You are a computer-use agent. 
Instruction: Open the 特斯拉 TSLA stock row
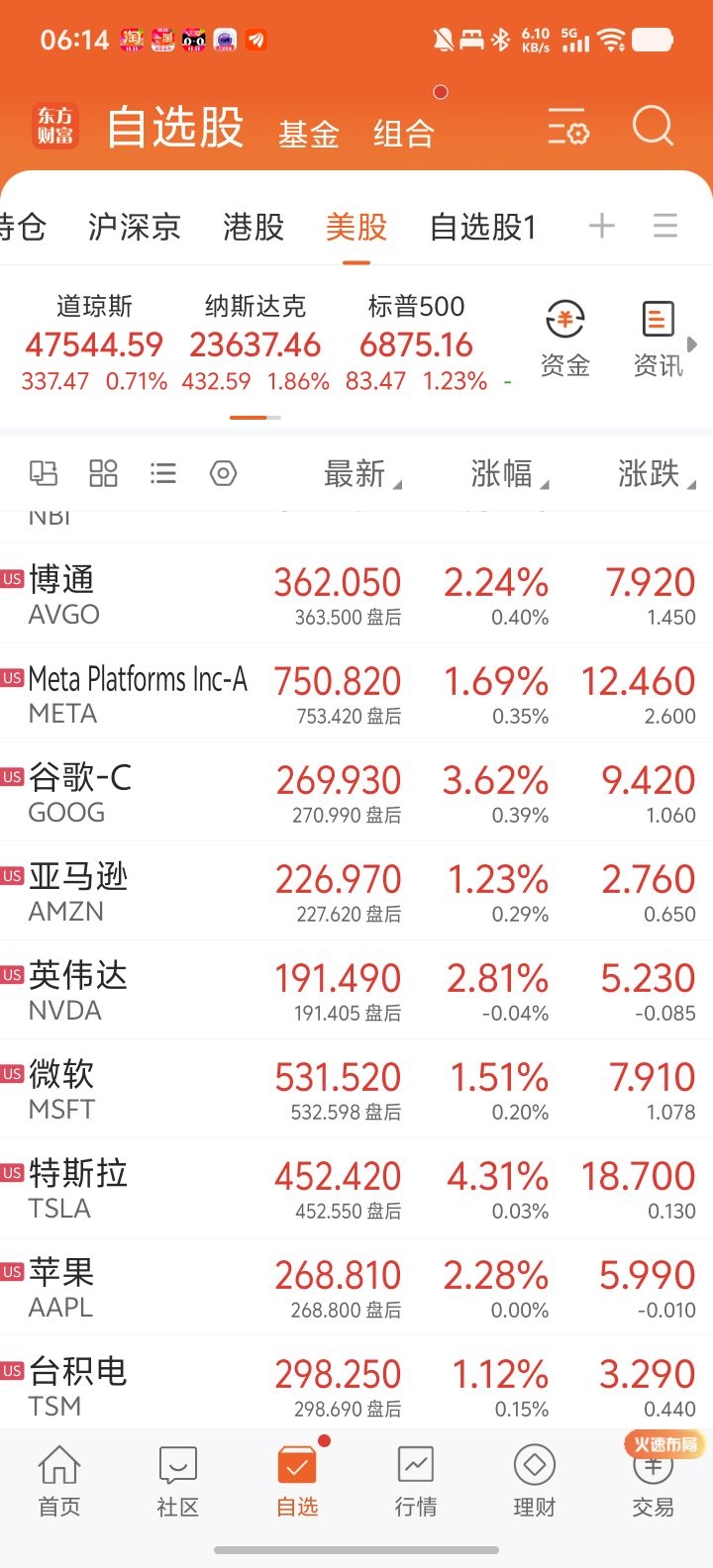(x=356, y=1188)
